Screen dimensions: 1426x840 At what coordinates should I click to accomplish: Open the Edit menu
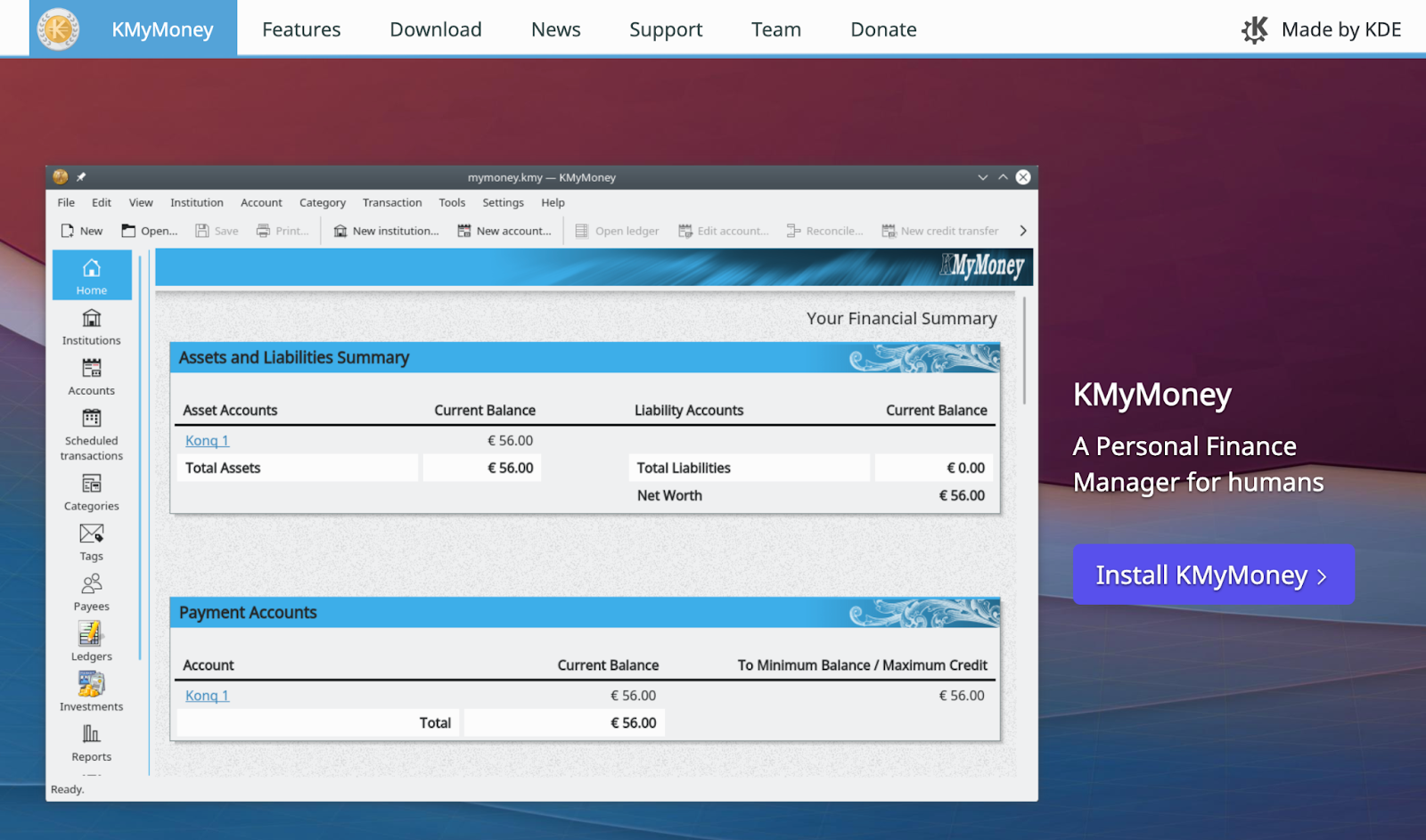pyautogui.click(x=102, y=203)
